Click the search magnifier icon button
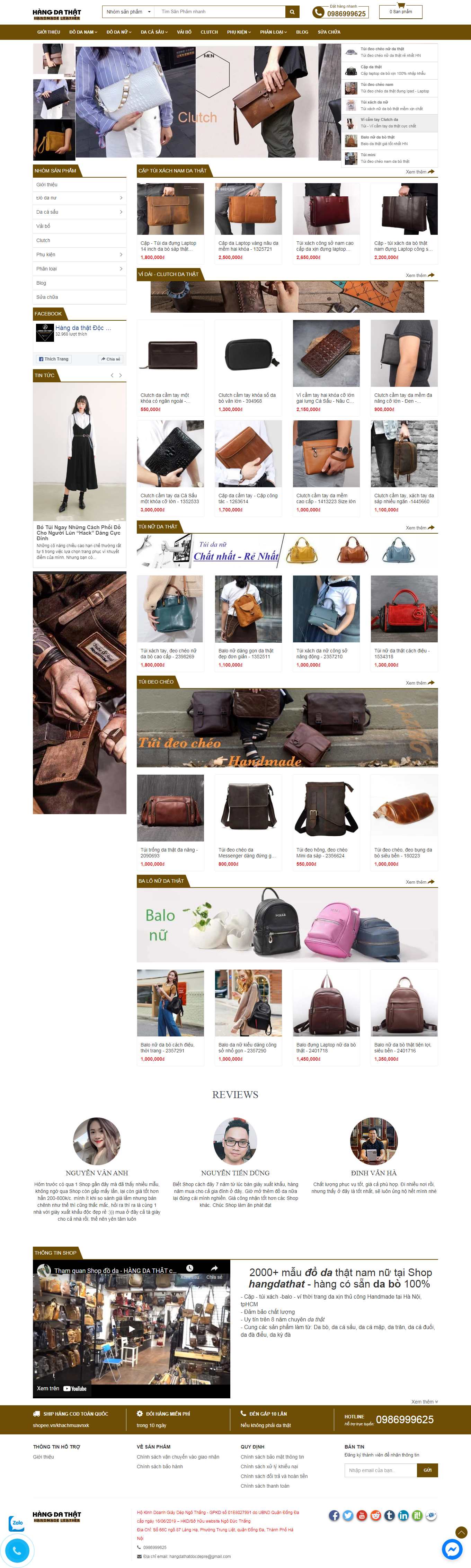Screen dimensions: 471x1568 click(292, 11)
